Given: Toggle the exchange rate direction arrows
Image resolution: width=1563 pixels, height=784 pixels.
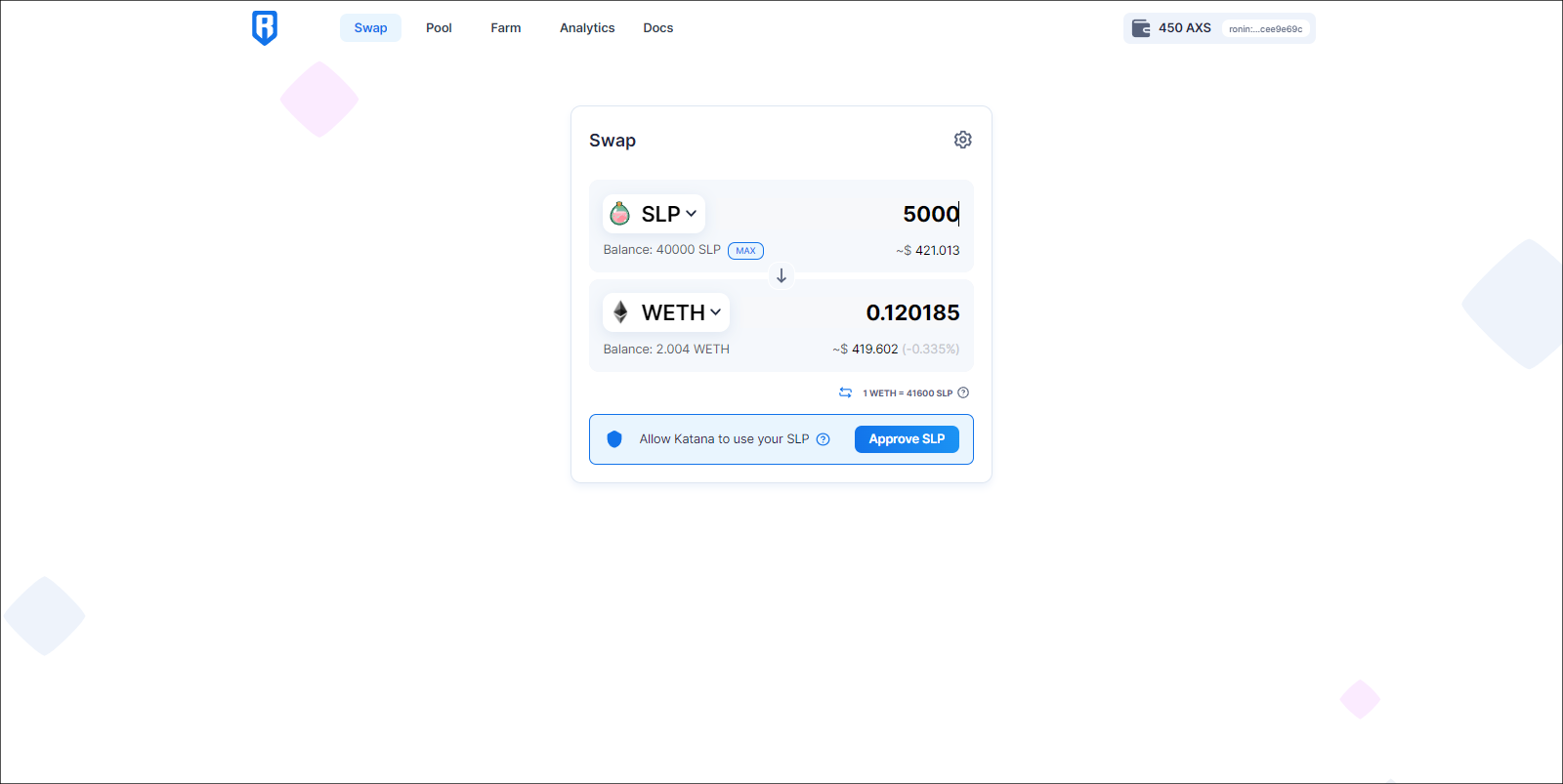Looking at the screenshot, I should pyautogui.click(x=846, y=392).
